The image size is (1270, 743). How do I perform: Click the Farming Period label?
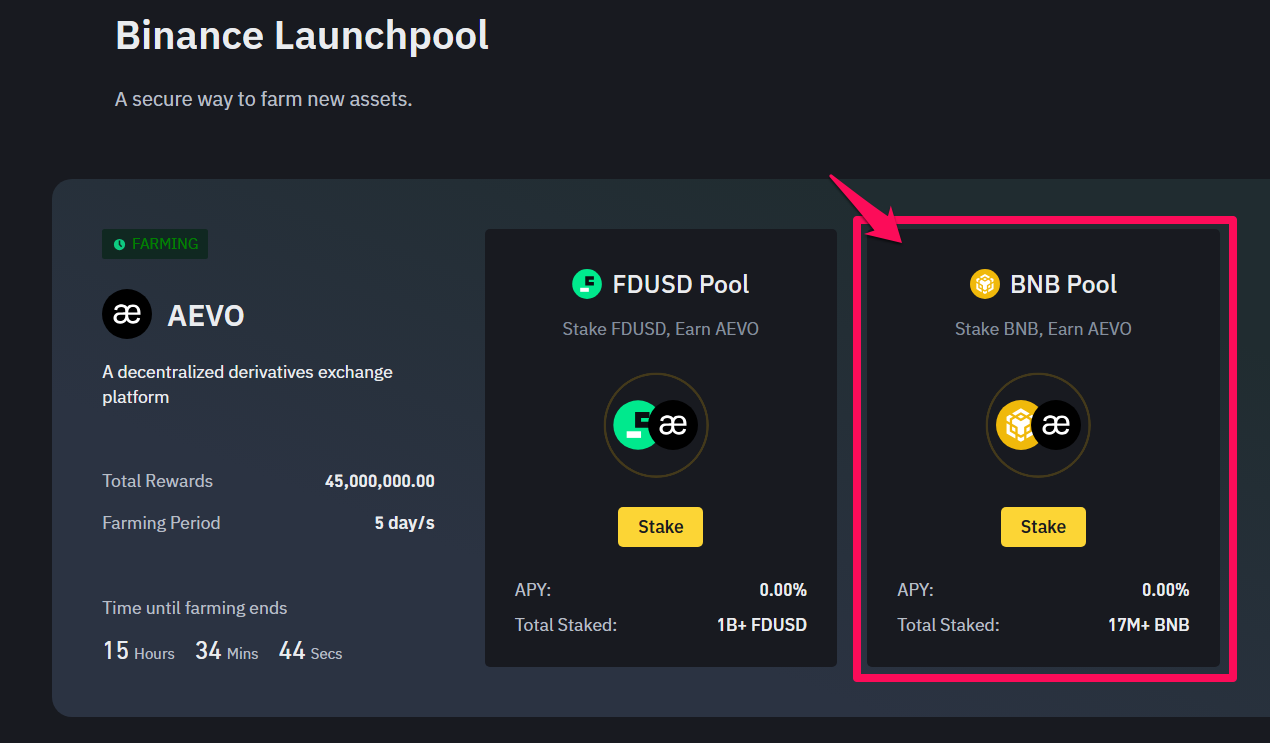[x=161, y=523]
